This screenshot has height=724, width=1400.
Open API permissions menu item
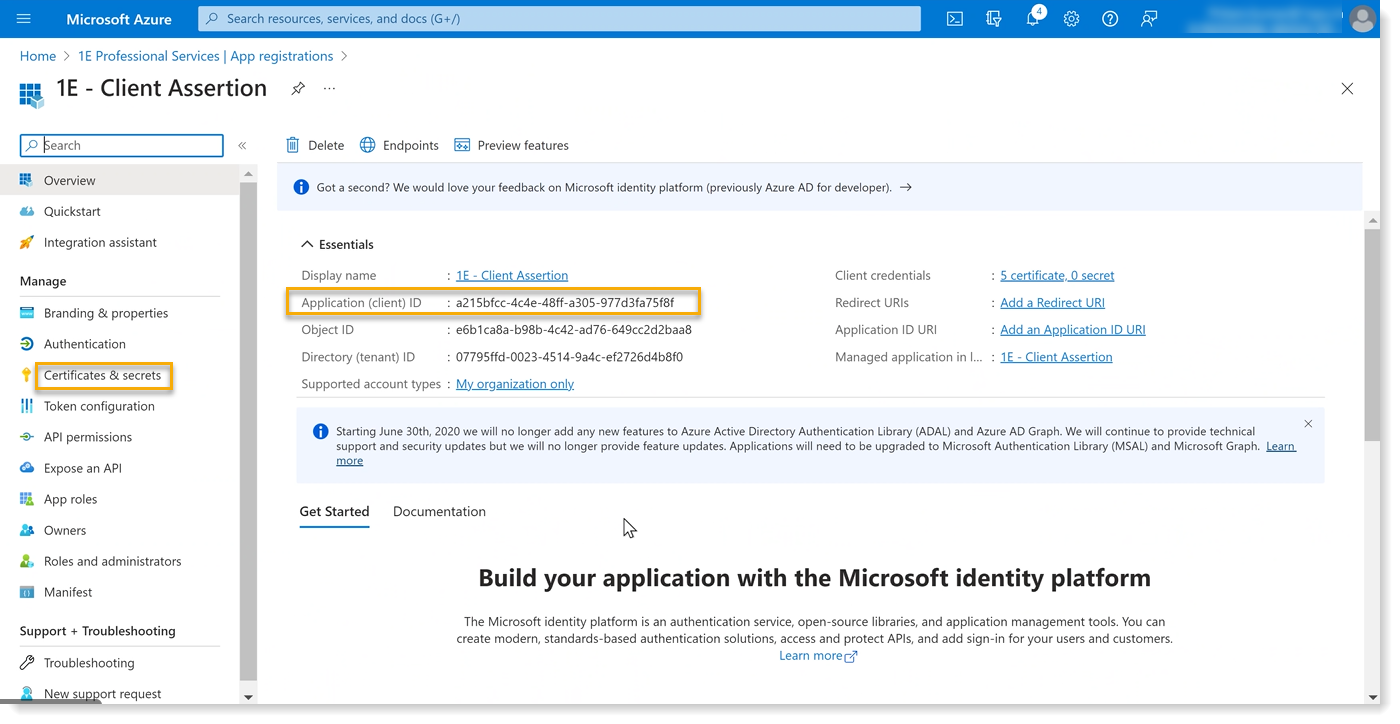(88, 437)
